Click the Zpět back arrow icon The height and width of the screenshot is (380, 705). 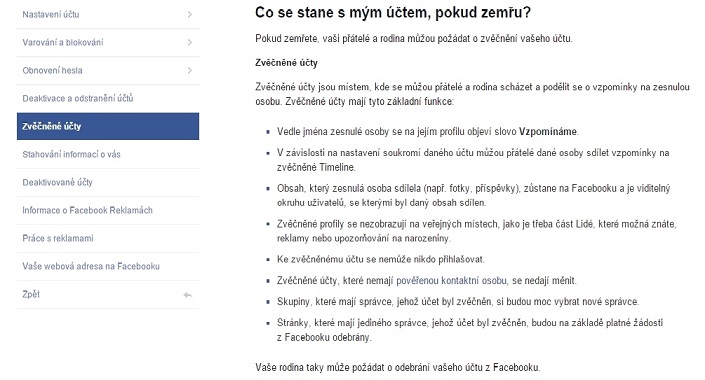click(187, 295)
